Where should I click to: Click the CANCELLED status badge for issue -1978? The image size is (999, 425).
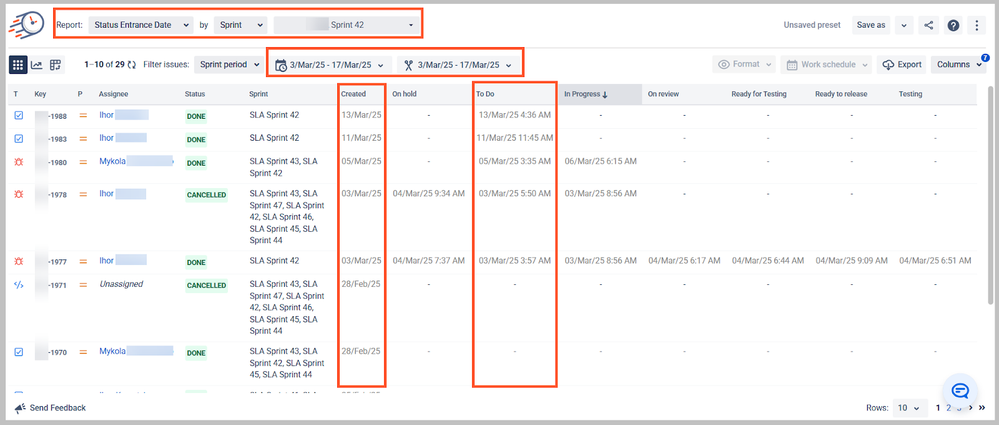(206, 194)
